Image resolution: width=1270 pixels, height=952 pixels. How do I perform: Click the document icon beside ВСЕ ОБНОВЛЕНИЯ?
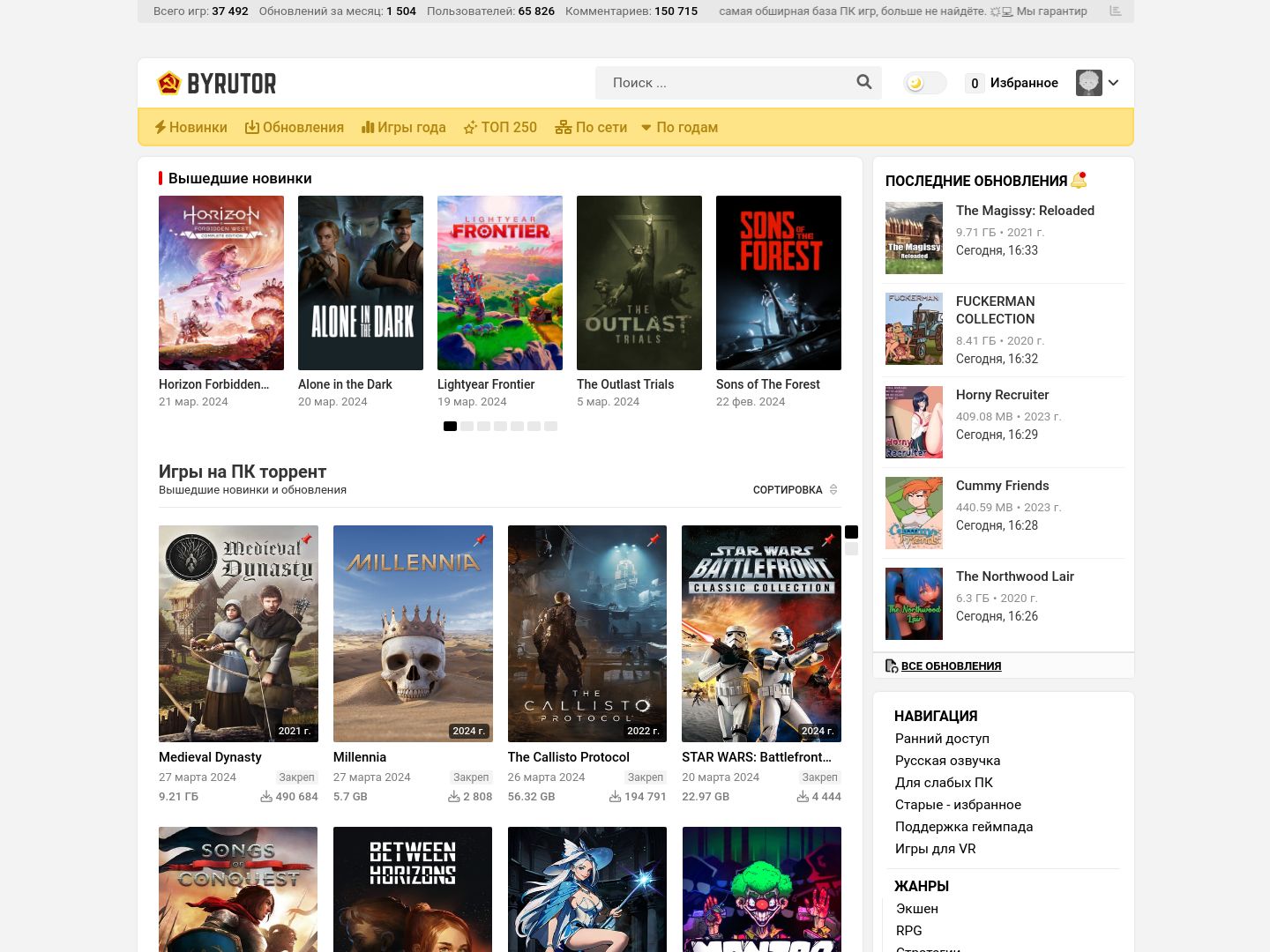click(892, 666)
